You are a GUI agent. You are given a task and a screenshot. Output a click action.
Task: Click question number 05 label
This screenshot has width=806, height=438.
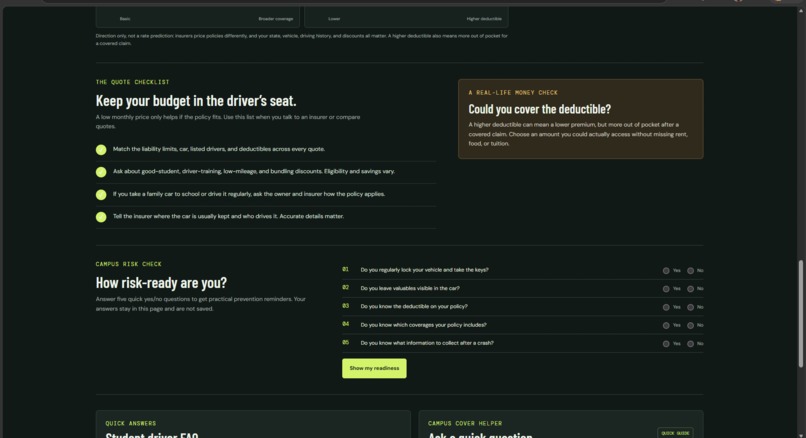tap(345, 342)
